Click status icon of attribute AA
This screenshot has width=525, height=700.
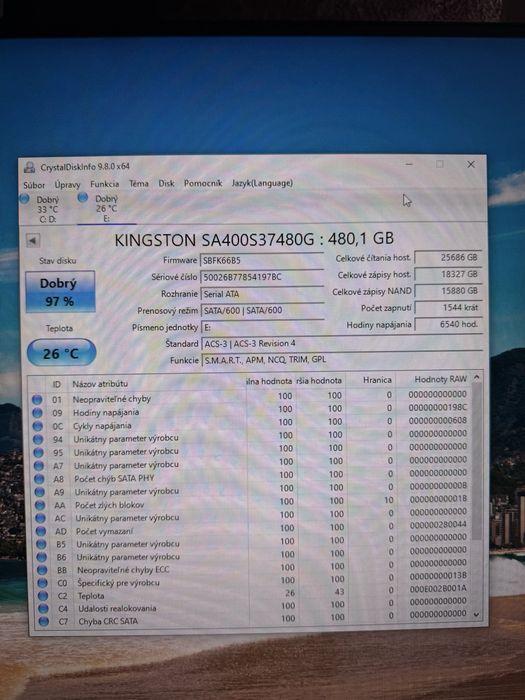click(x=40, y=505)
